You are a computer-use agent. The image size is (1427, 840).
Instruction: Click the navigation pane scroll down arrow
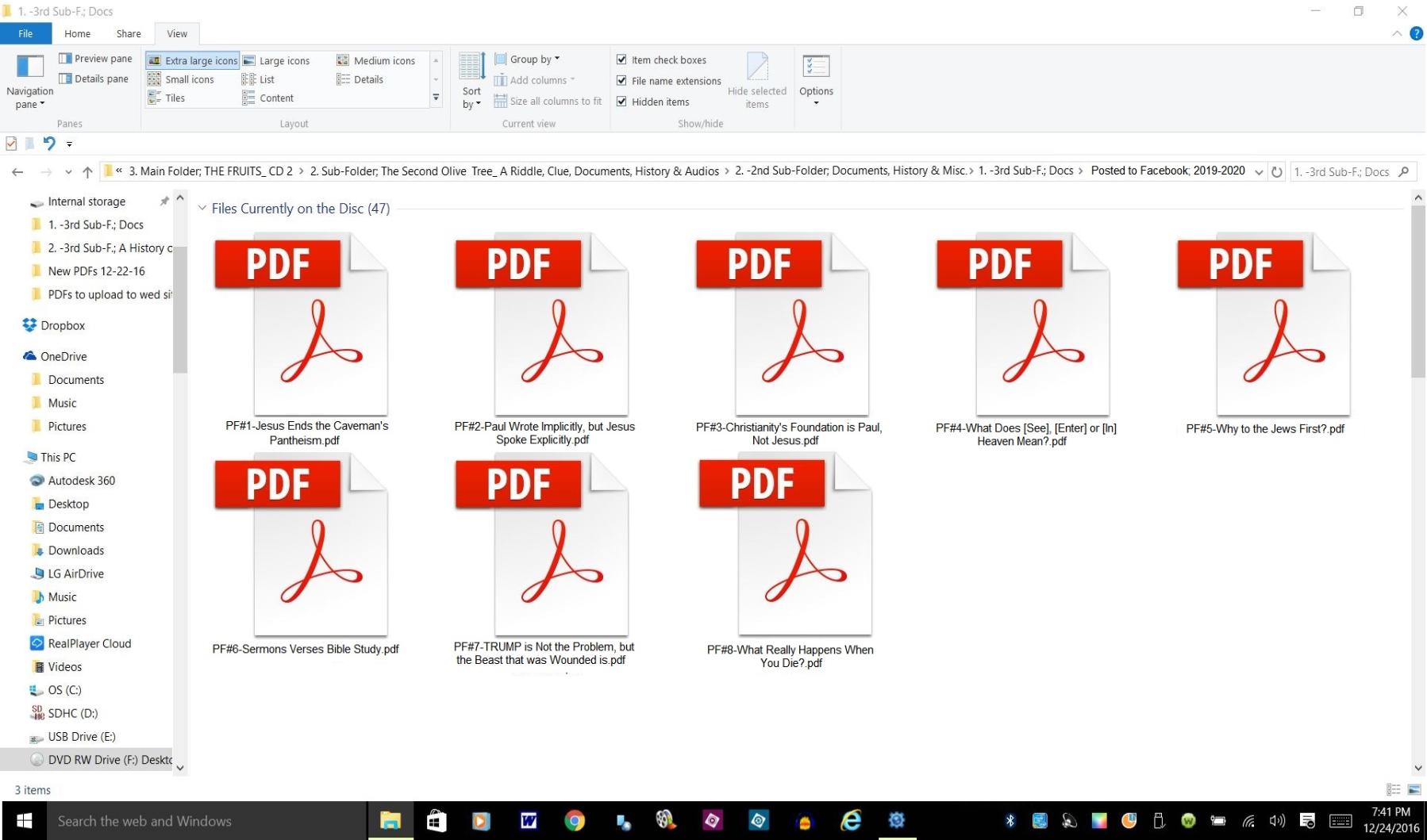point(180,767)
